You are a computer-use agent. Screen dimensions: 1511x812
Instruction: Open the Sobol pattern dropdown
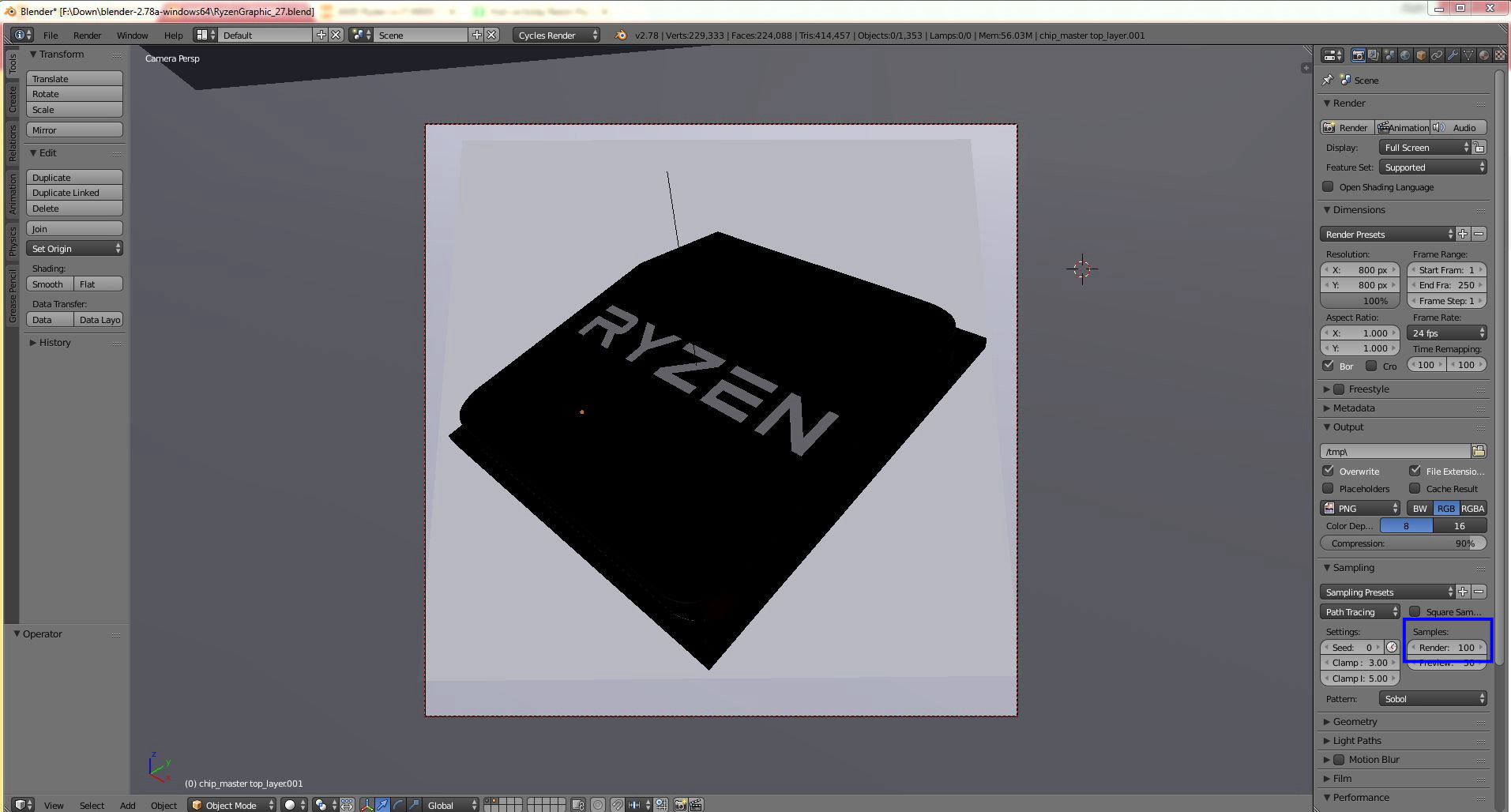coord(1433,698)
